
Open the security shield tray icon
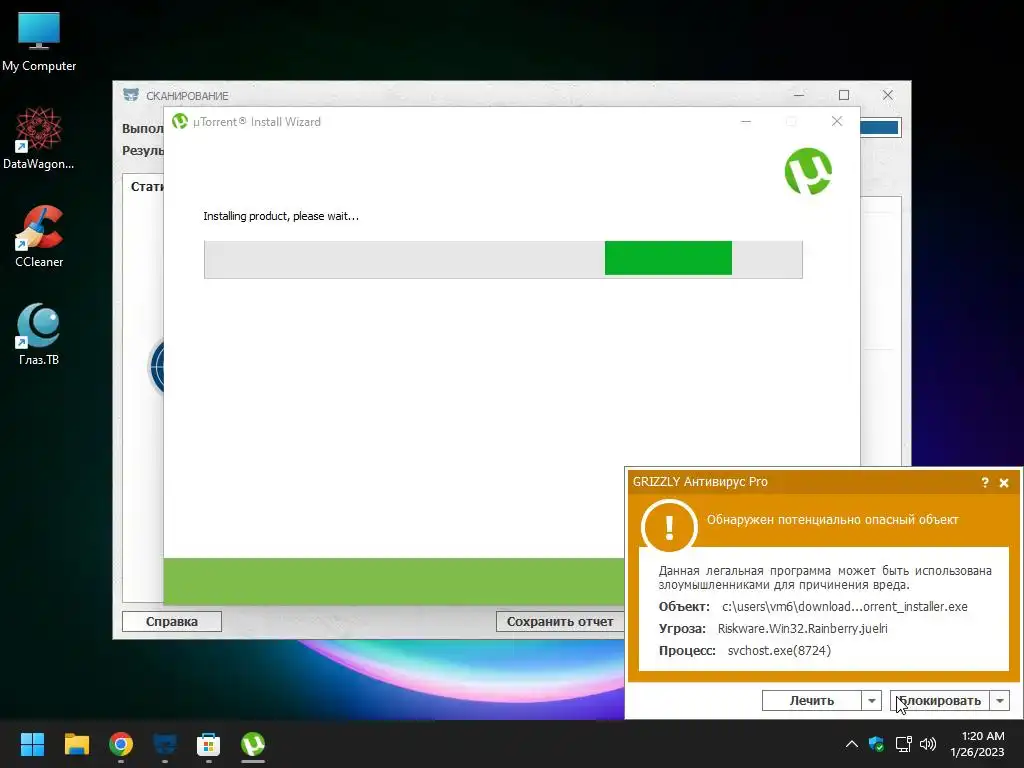[876, 744]
